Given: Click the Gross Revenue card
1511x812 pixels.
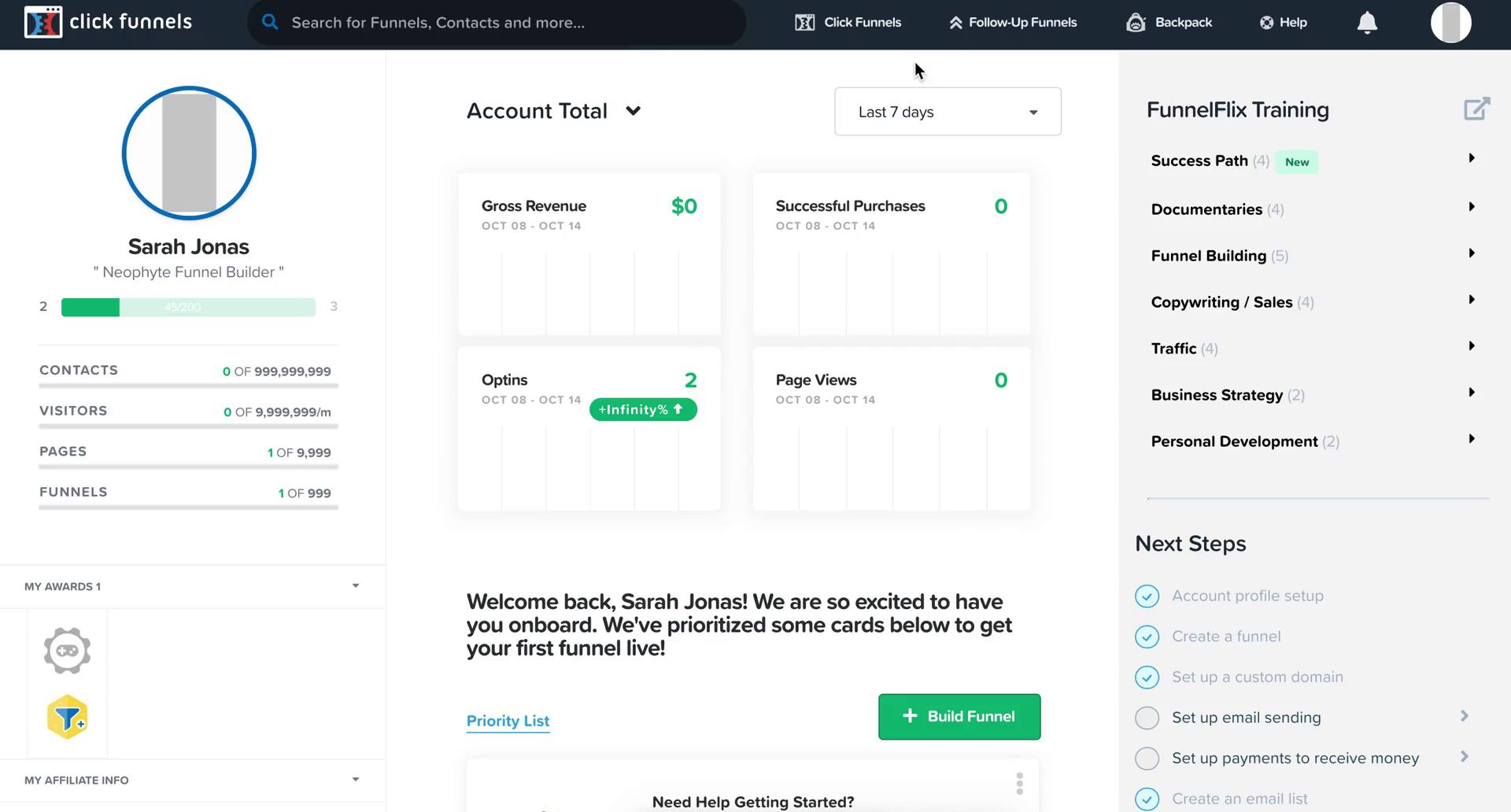Looking at the screenshot, I should pos(589,254).
